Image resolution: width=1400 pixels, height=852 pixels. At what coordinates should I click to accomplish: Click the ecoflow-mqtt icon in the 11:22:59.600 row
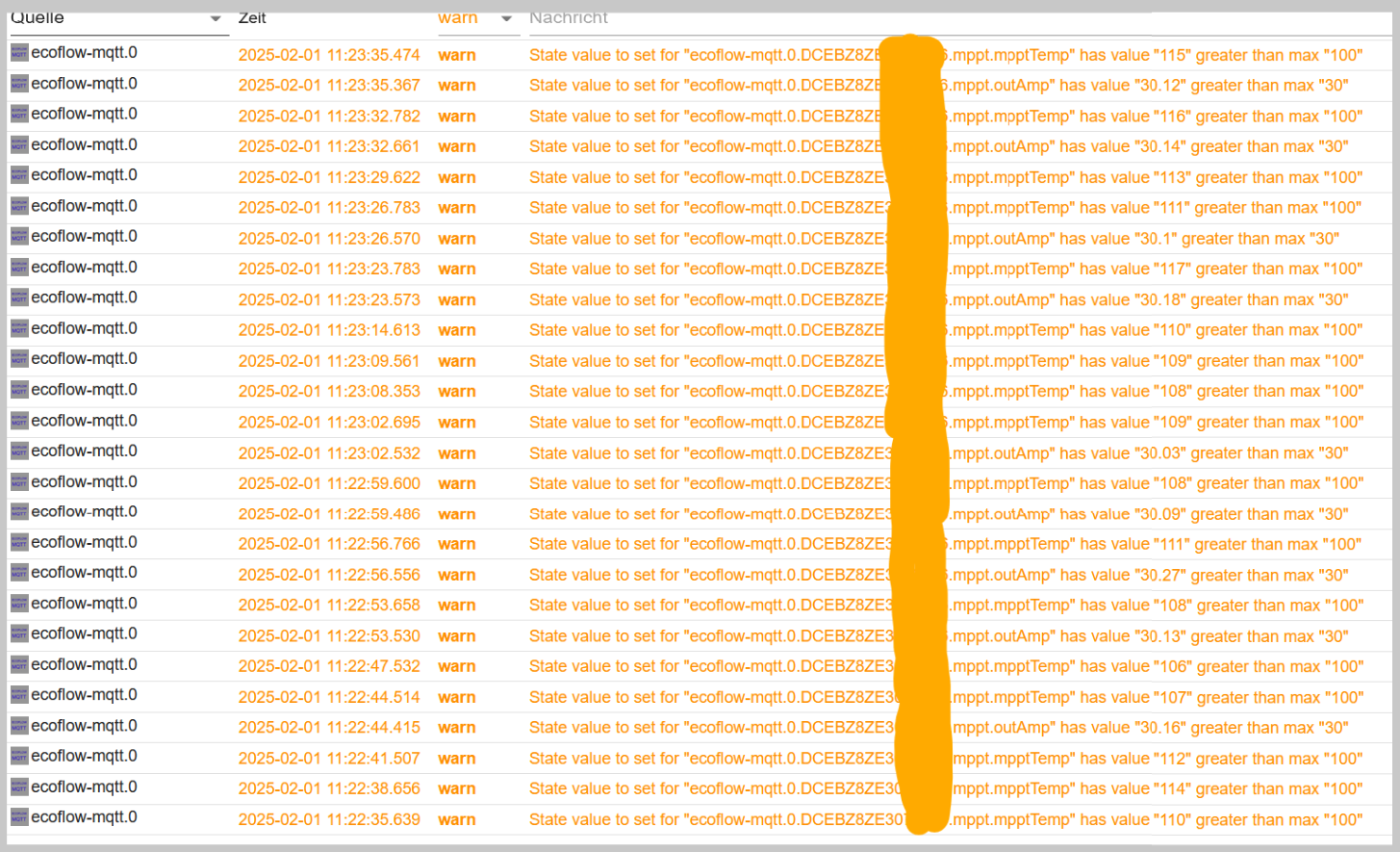coord(19,481)
